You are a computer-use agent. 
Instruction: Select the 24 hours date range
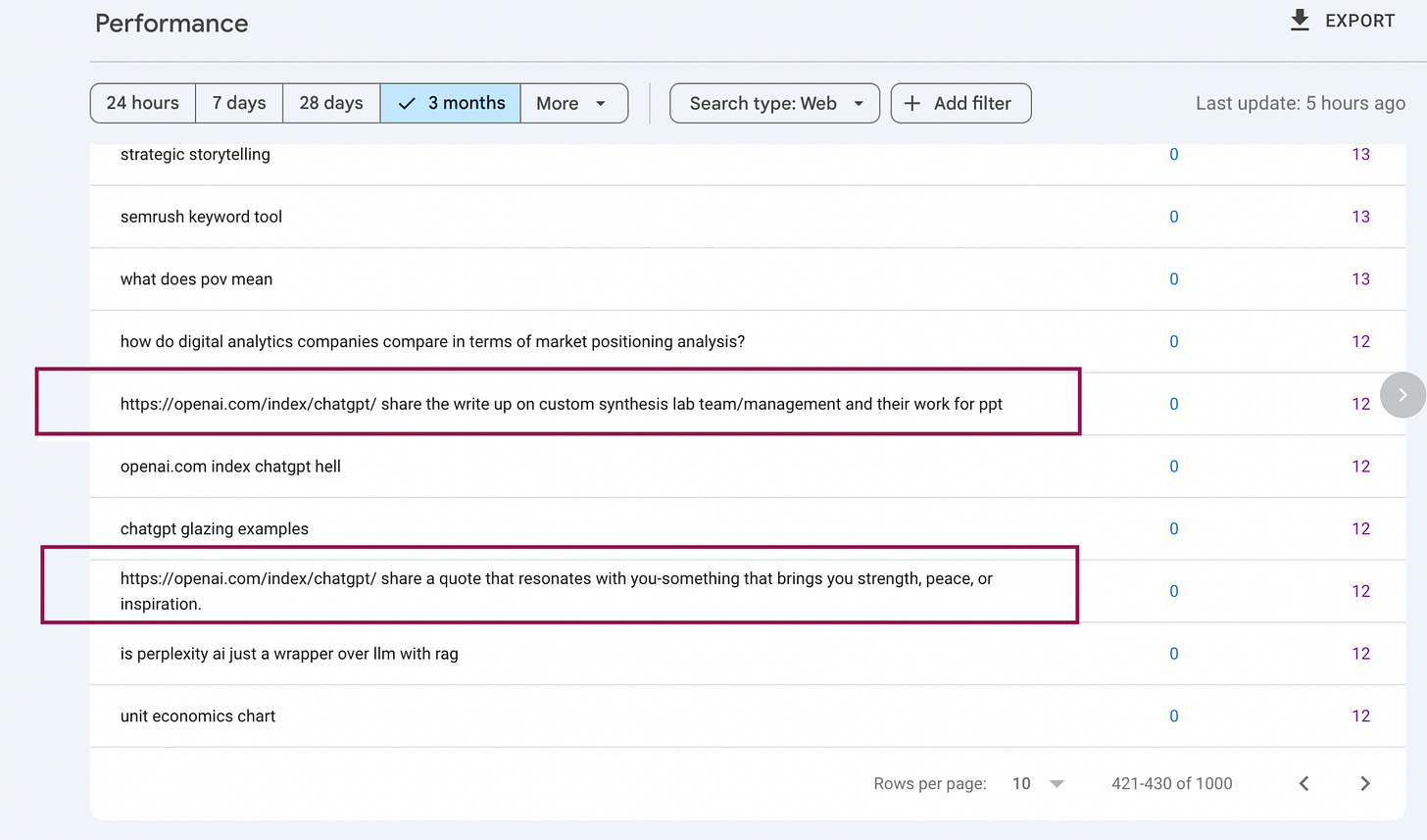(x=143, y=103)
